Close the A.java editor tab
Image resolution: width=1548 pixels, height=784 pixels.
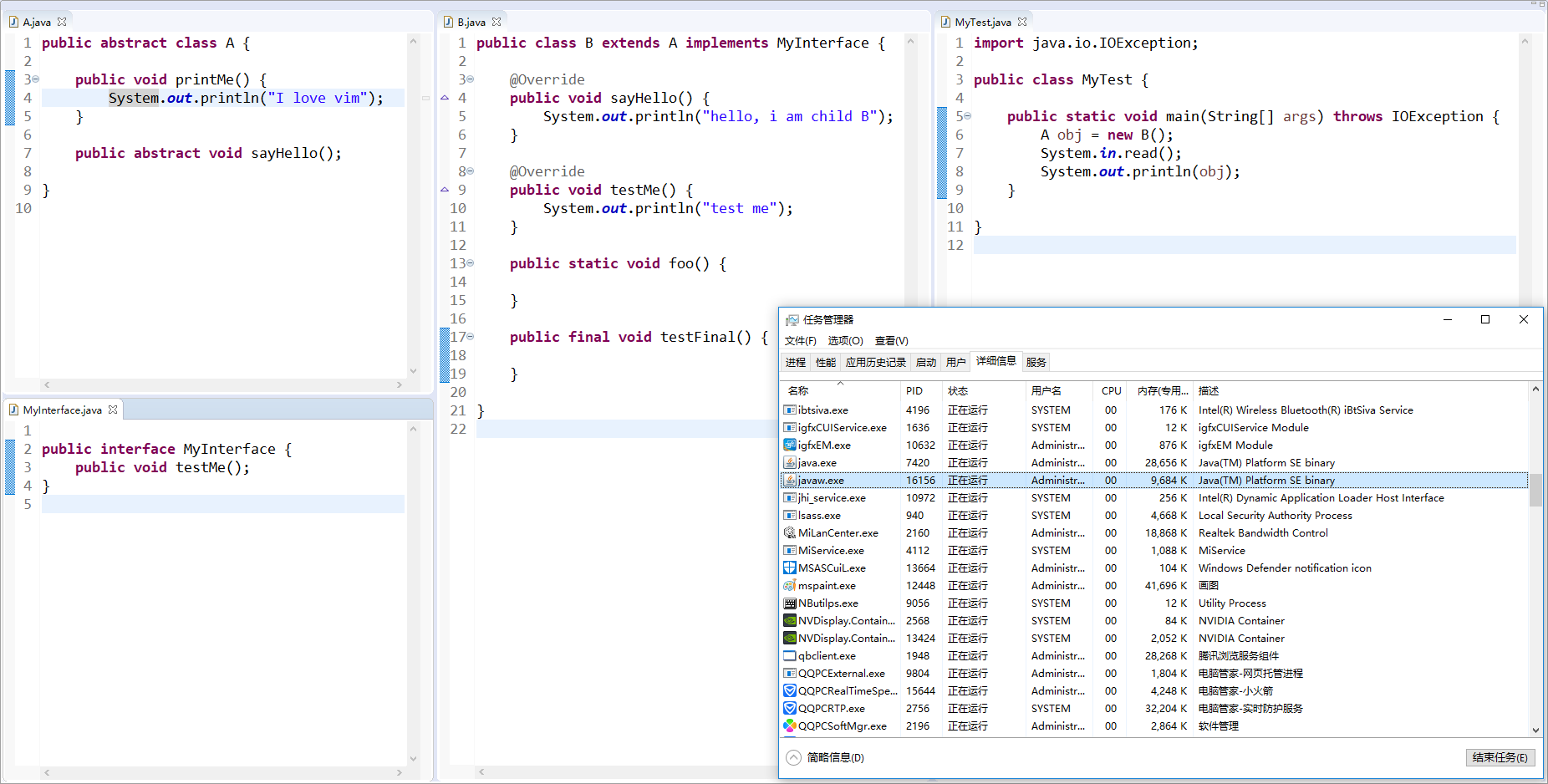[x=62, y=23]
